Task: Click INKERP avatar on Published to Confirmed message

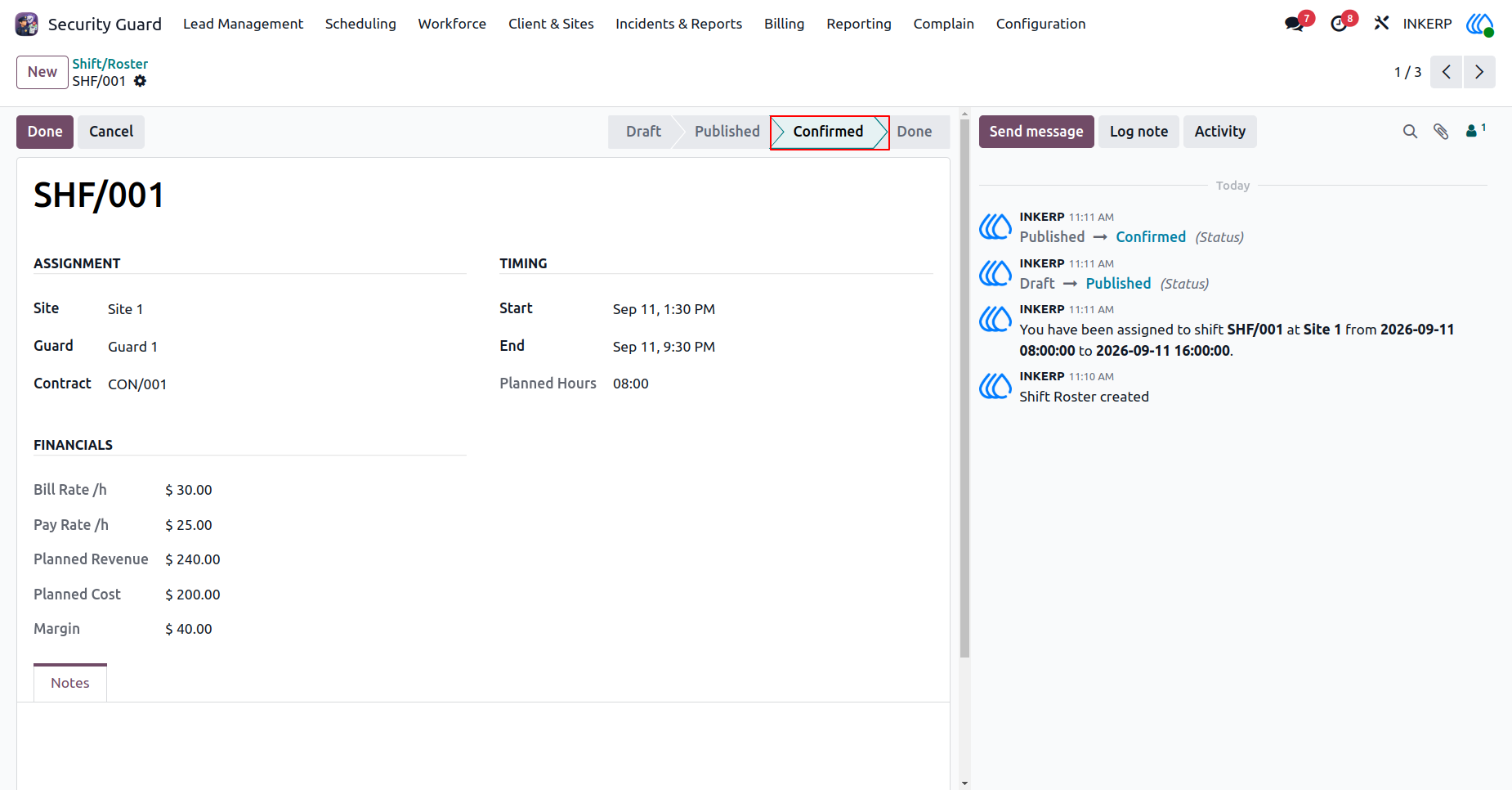Action: click(995, 227)
